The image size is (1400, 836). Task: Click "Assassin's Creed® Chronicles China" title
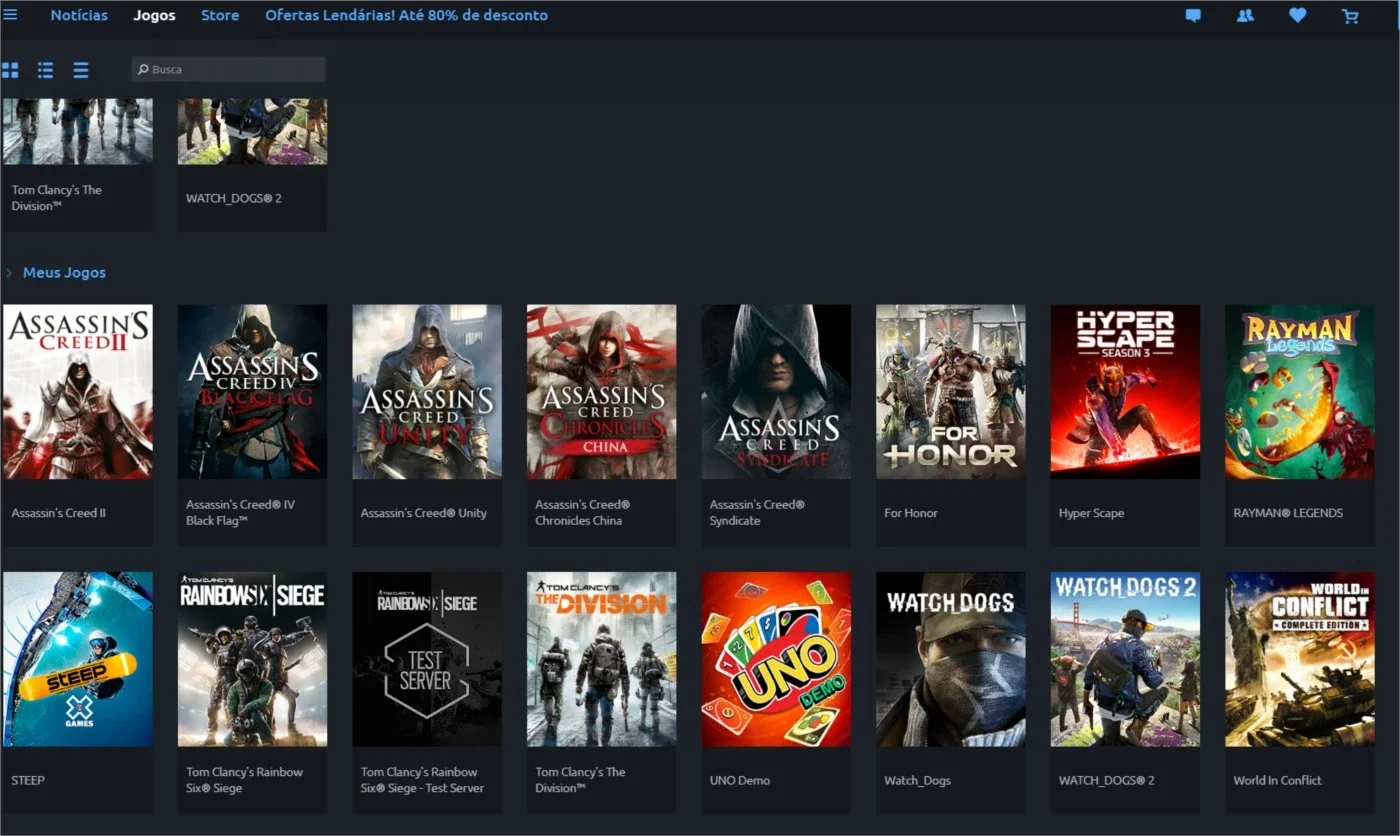pos(583,513)
